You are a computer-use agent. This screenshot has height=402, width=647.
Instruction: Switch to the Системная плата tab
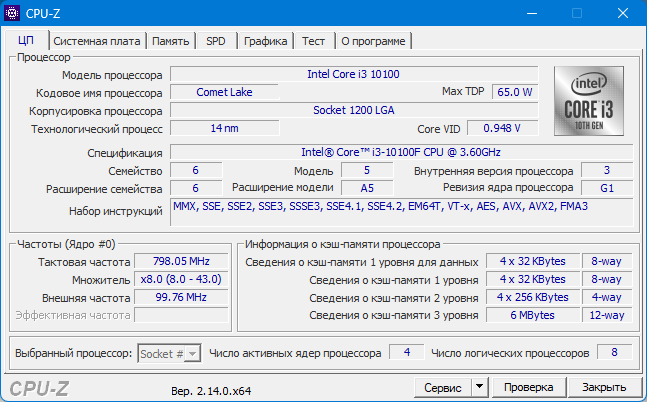pos(96,41)
